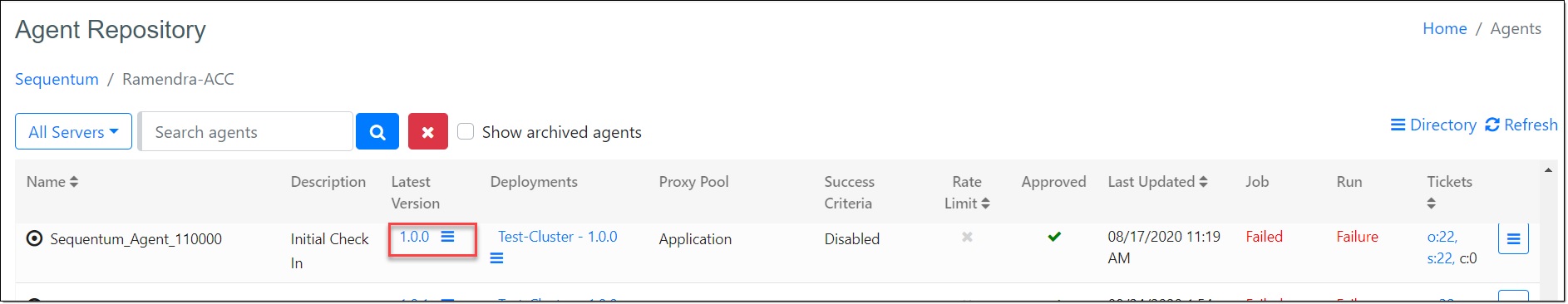Screen dimensions: 1568x304
Task: Open row actions menu for Sequentum_Agent_110000
Action: point(1513,239)
